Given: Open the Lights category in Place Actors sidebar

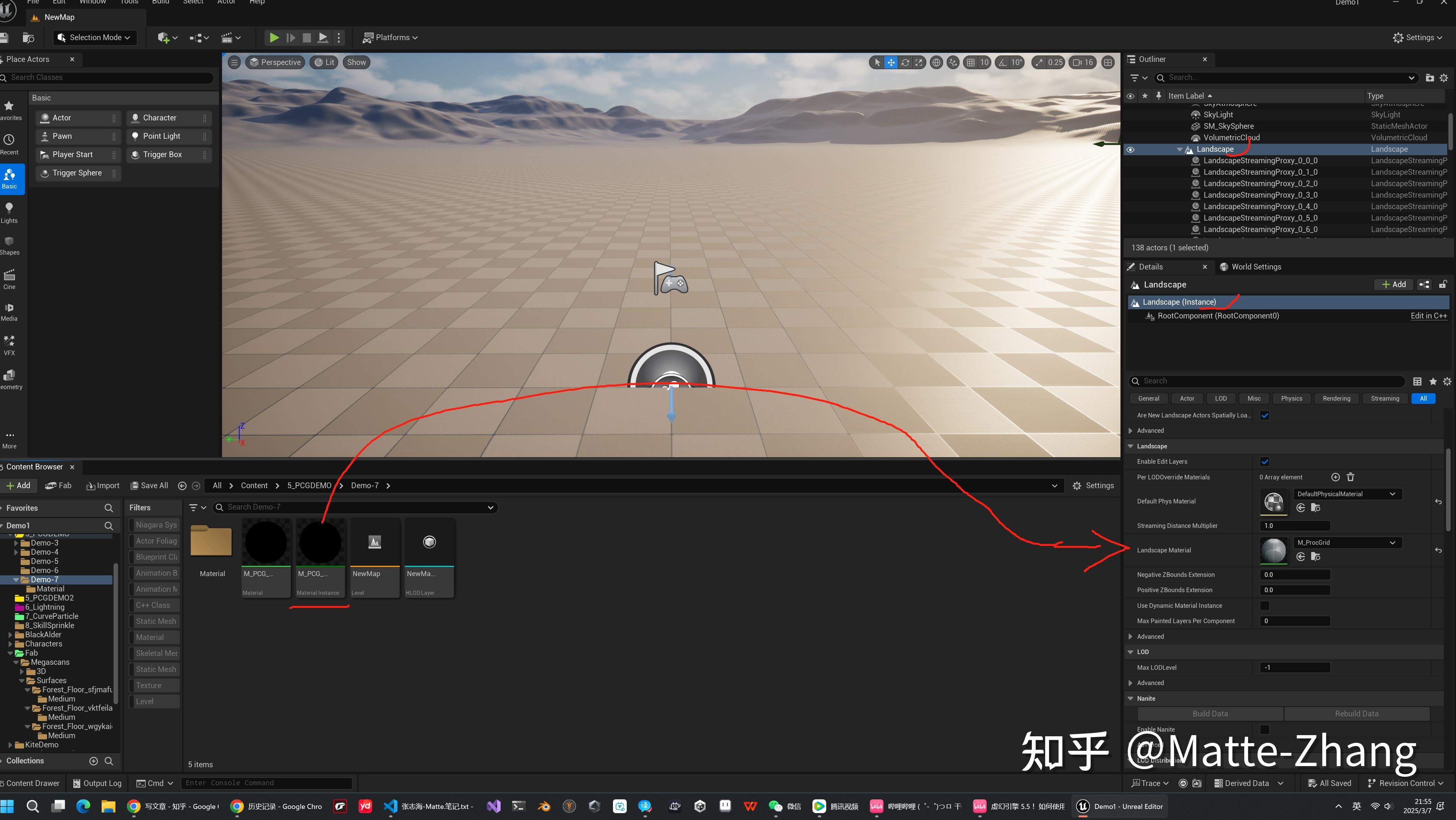Looking at the screenshot, I should [x=9, y=212].
